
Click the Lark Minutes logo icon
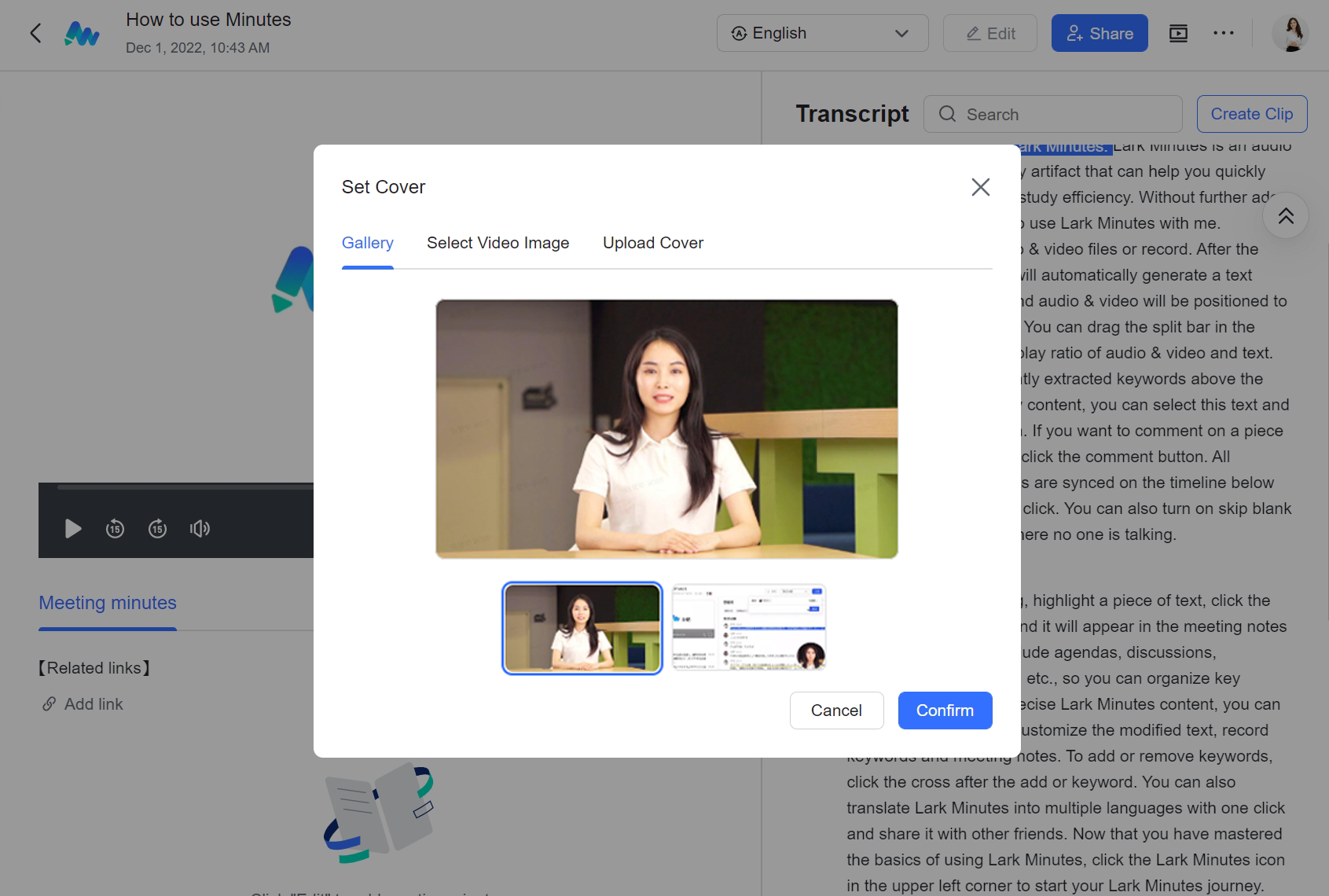click(x=82, y=34)
